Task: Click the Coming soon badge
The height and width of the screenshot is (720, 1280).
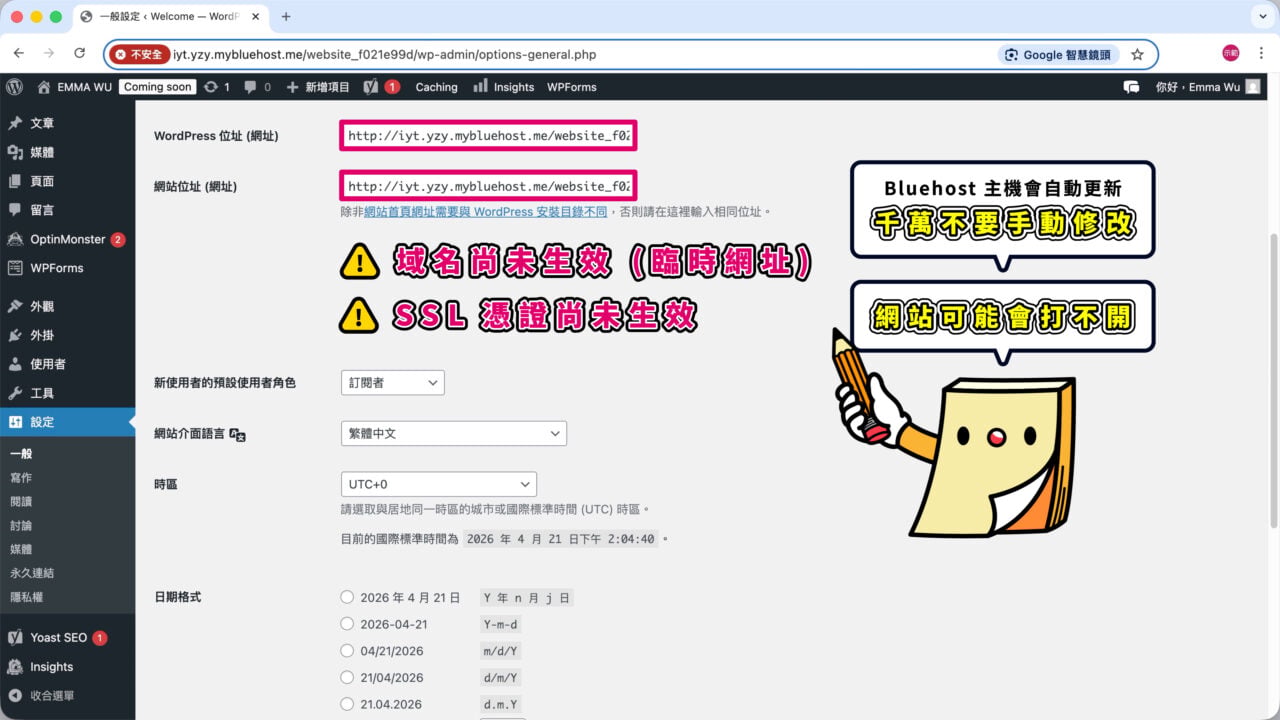Action: click(157, 87)
